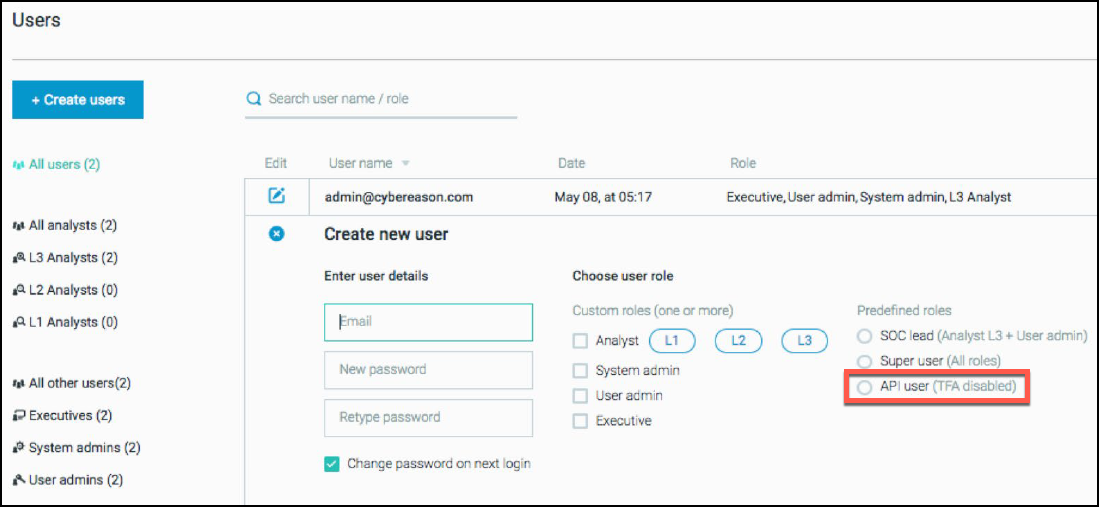Uncheck Change password on next login
Image resolution: width=1099 pixels, height=507 pixels.
pos(332,464)
